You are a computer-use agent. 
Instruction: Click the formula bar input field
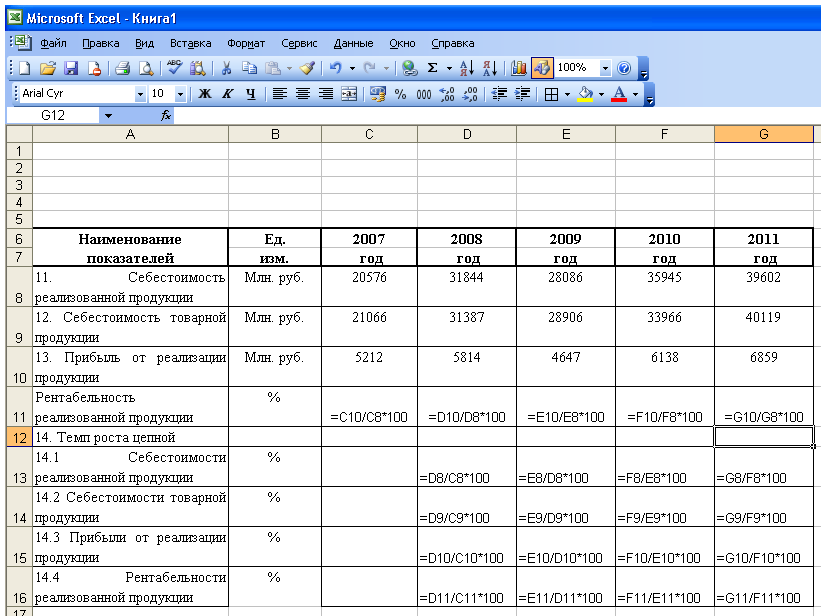point(497,115)
